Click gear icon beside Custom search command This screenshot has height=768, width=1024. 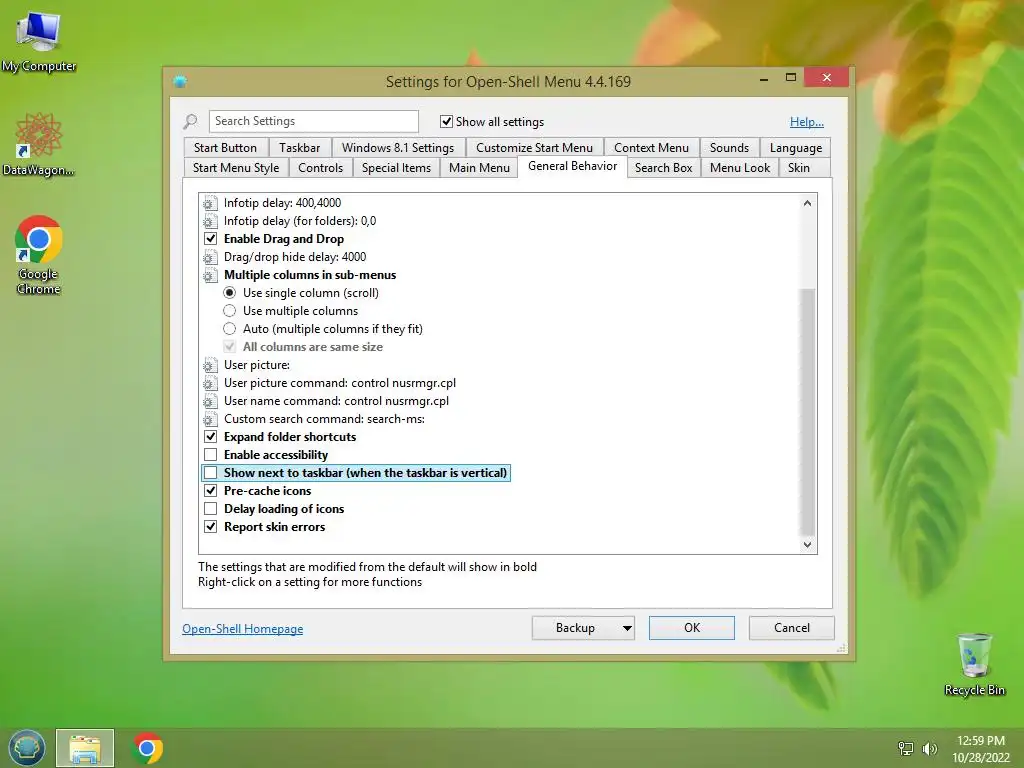coord(210,419)
